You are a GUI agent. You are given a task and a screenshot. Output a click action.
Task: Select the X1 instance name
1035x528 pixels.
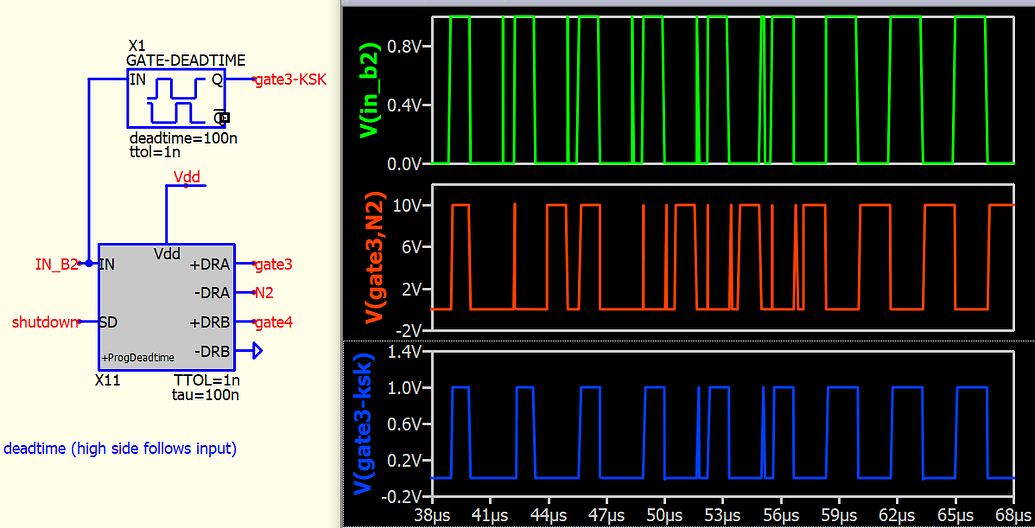(136, 46)
